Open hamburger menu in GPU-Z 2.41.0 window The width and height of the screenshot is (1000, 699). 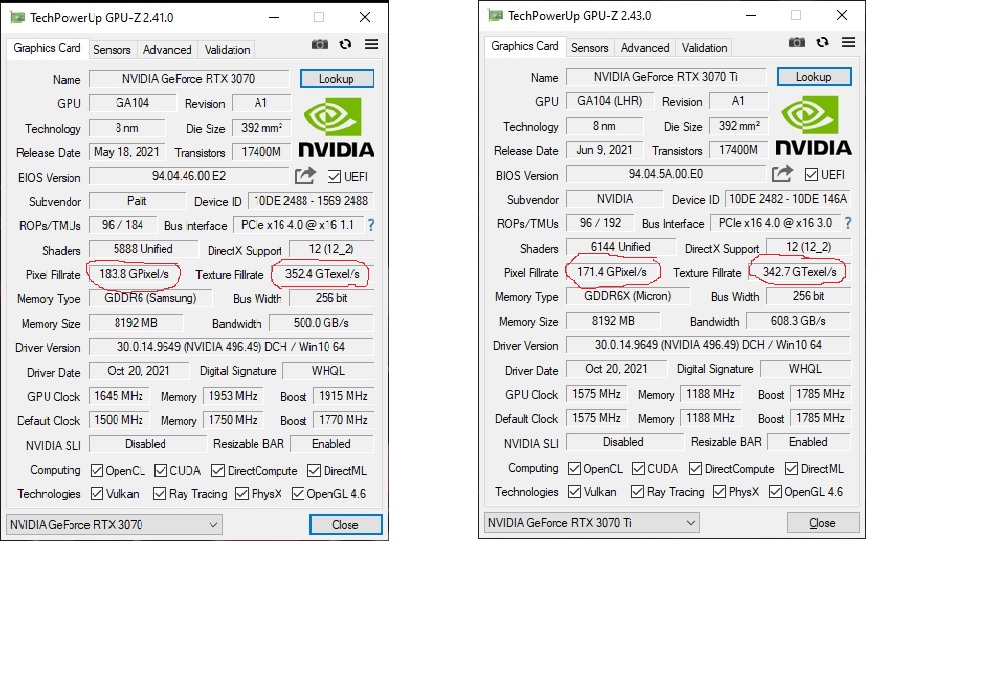click(371, 44)
